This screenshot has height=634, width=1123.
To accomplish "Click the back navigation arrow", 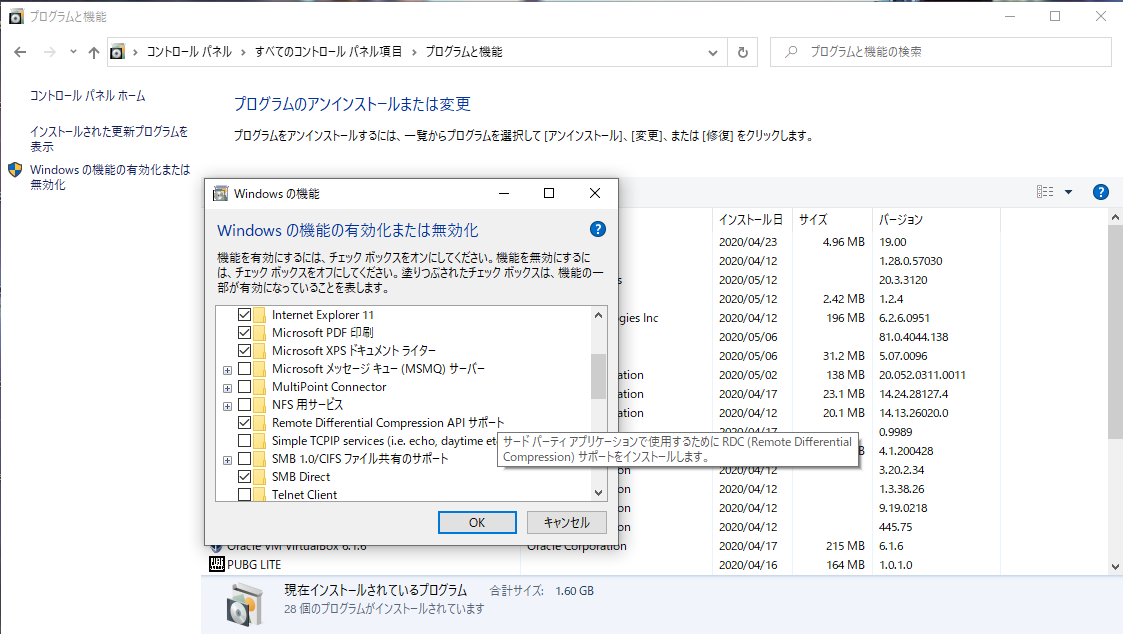I will pyautogui.click(x=20, y=52).
